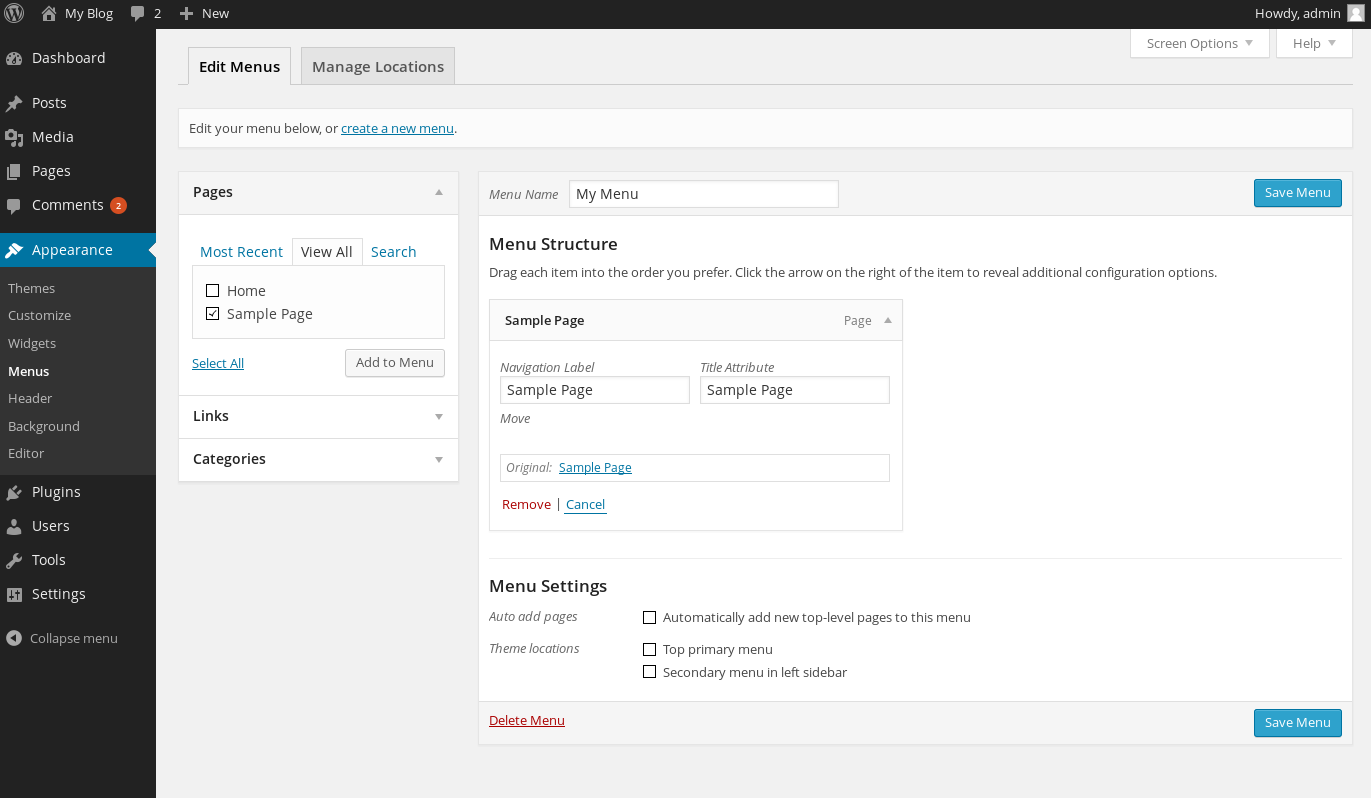Image resolution: width=1371 pixels, height=798 pixels.
Task: Expand the Links panel
Action: tap(438, 416)
